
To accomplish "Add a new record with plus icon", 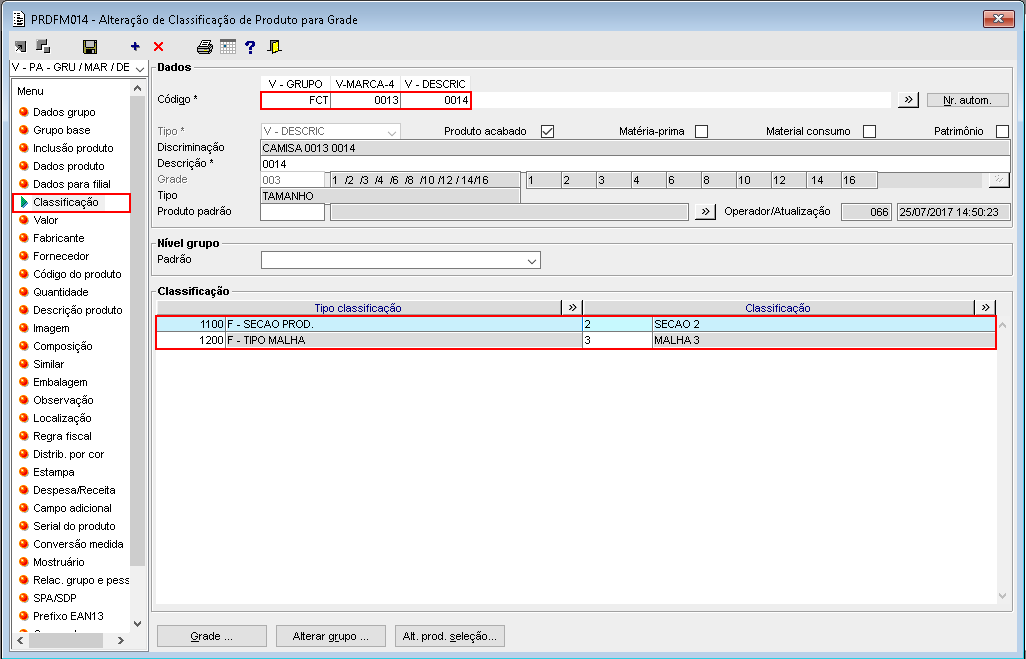I will (x=135, y=46).
